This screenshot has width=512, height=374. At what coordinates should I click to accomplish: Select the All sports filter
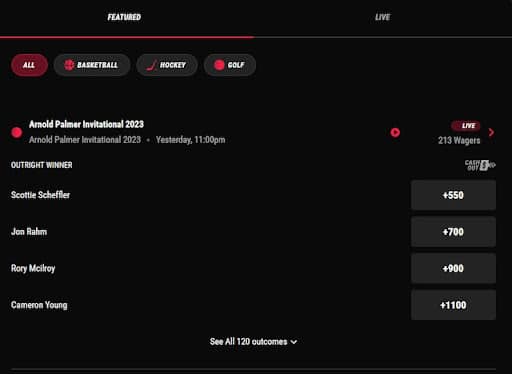click(x=29, y=65)
